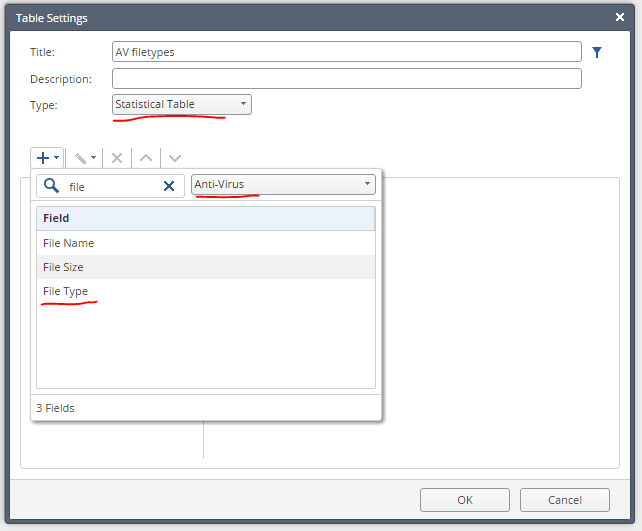Image resolution: width=642 pixels, height=531 pixels.
Task: Click the plus add-field icon
Action: tap(43, 158)
